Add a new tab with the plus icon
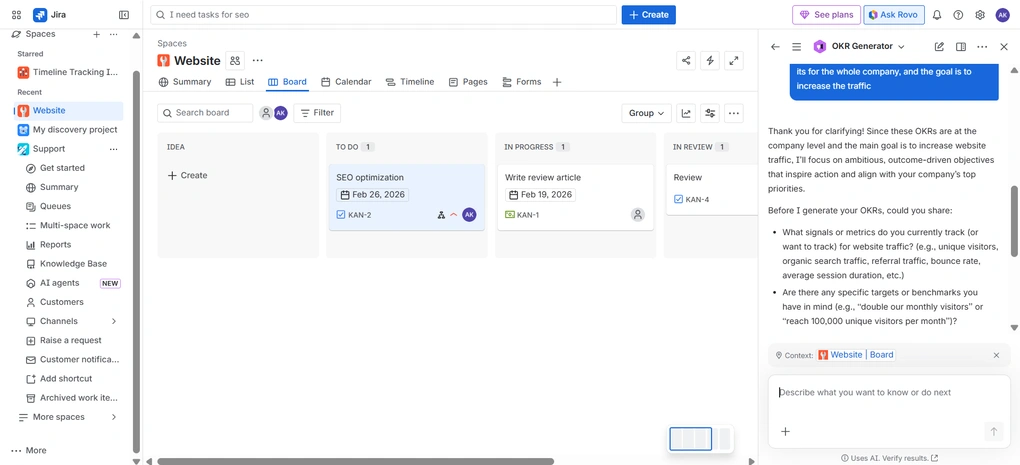The image size is (1020, 465). 557,82
